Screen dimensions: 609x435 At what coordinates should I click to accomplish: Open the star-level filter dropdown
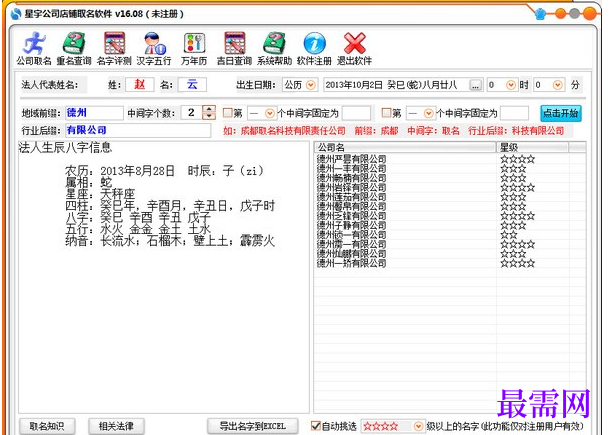coord(418,426)
